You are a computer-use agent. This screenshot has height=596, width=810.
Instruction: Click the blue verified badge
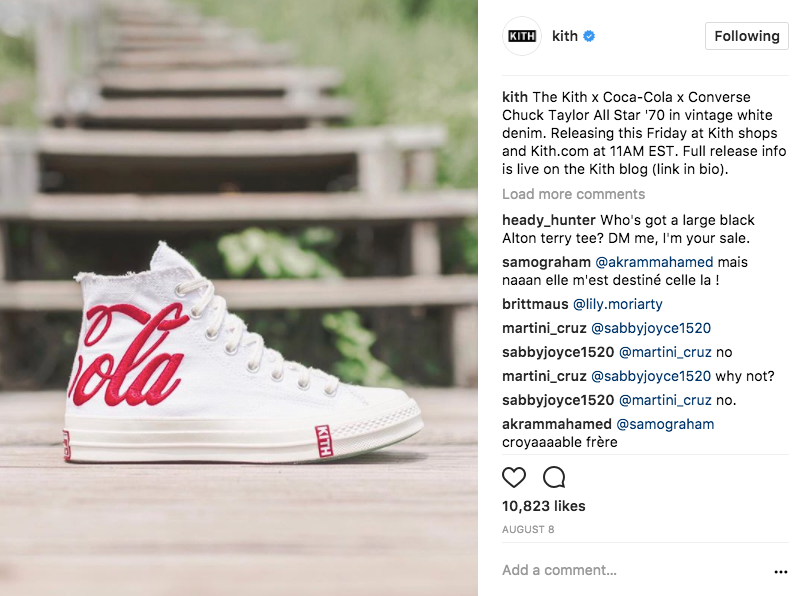point(590,36)
